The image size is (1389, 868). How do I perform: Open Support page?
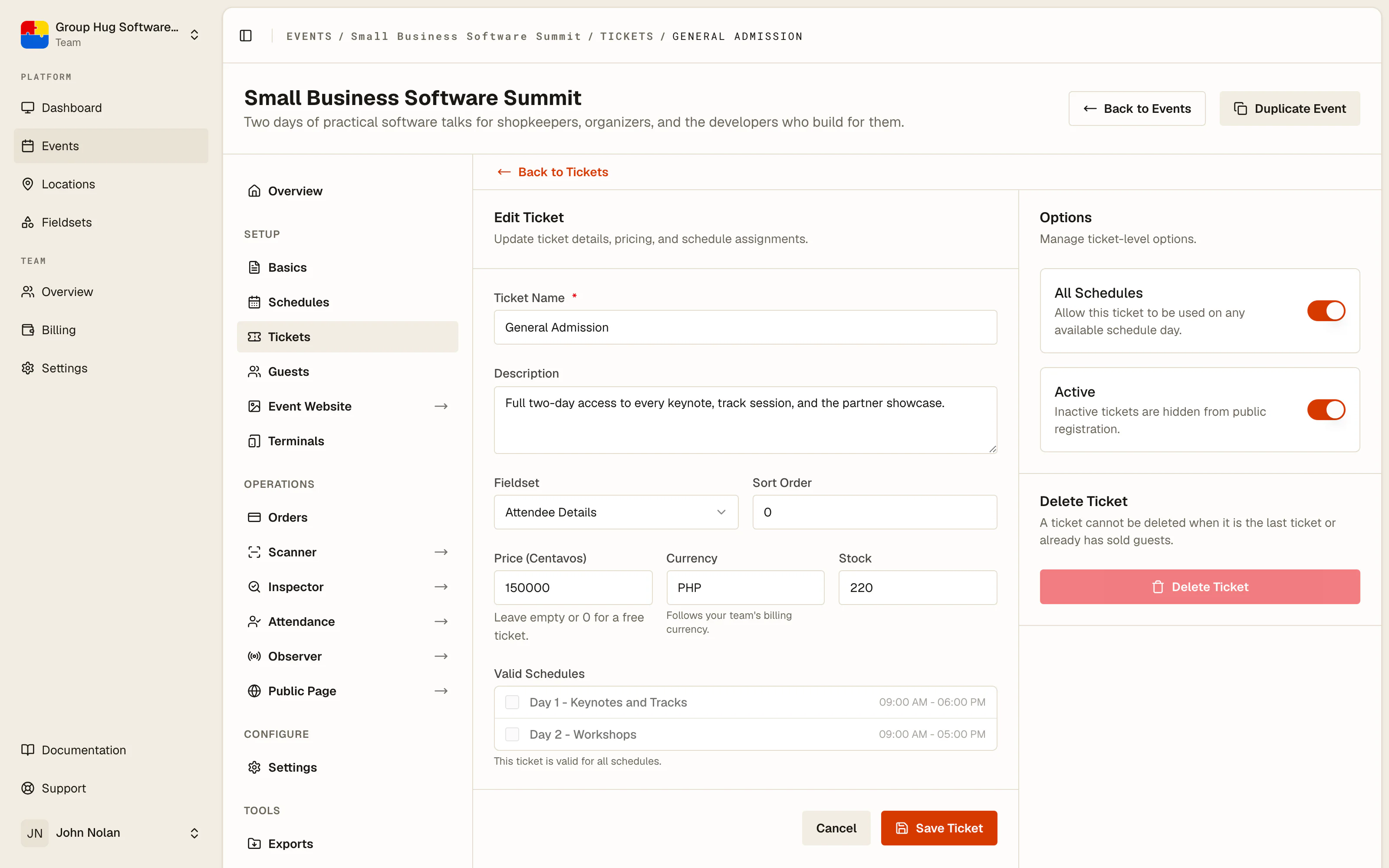tap(111, 788)
